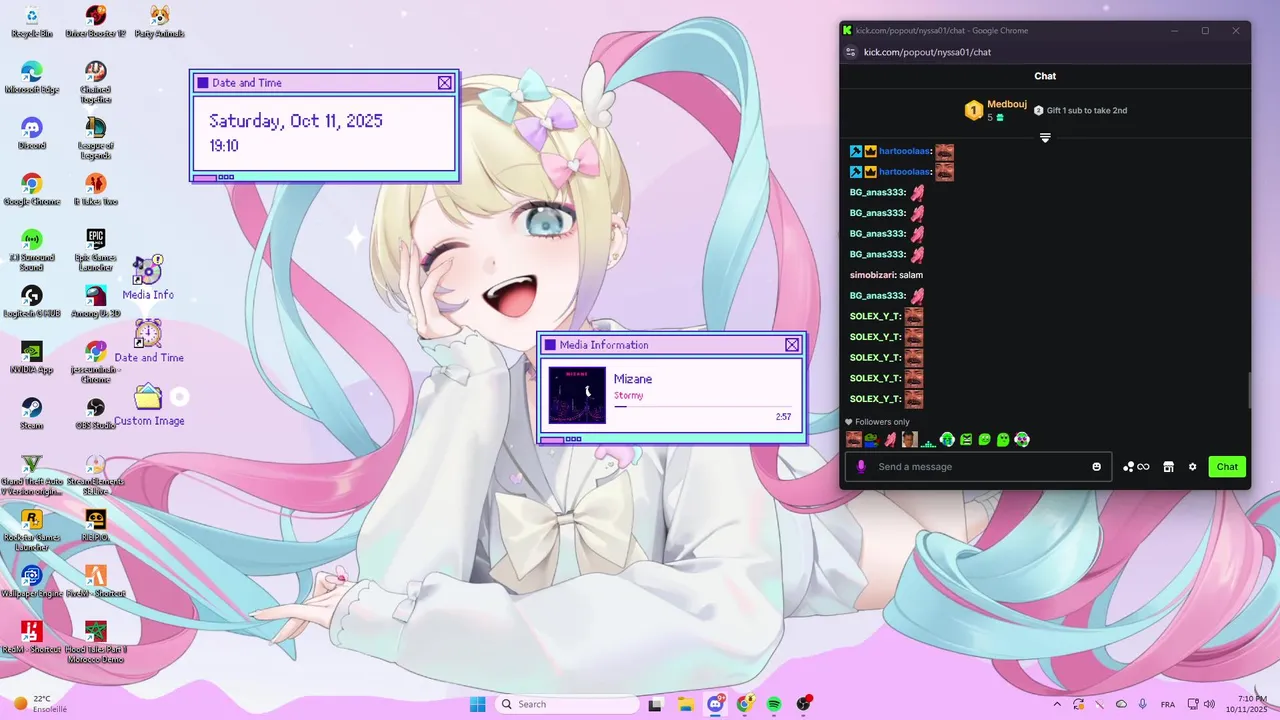Open FiveM Shortcut desktop icon
Screen dimensions: 1280x720
[x=96, y=581]
